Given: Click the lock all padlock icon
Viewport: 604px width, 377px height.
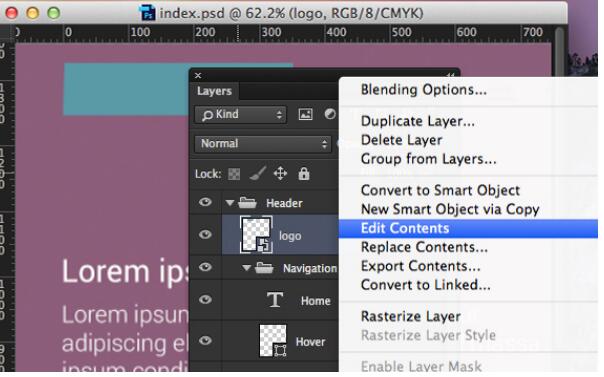Looking at the screenshot, I should point(304,174).
